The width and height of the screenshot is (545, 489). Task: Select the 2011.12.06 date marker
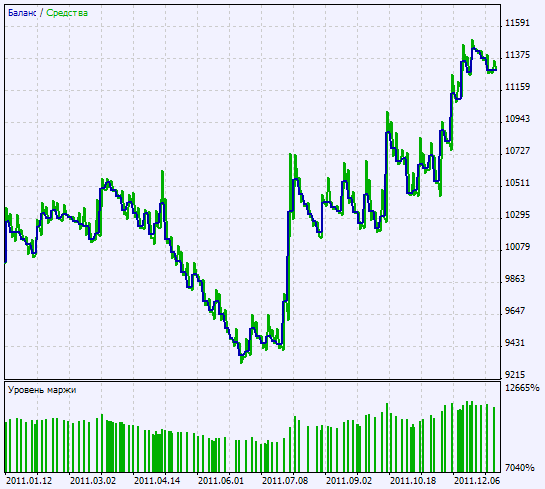click(x=477, y=481)
